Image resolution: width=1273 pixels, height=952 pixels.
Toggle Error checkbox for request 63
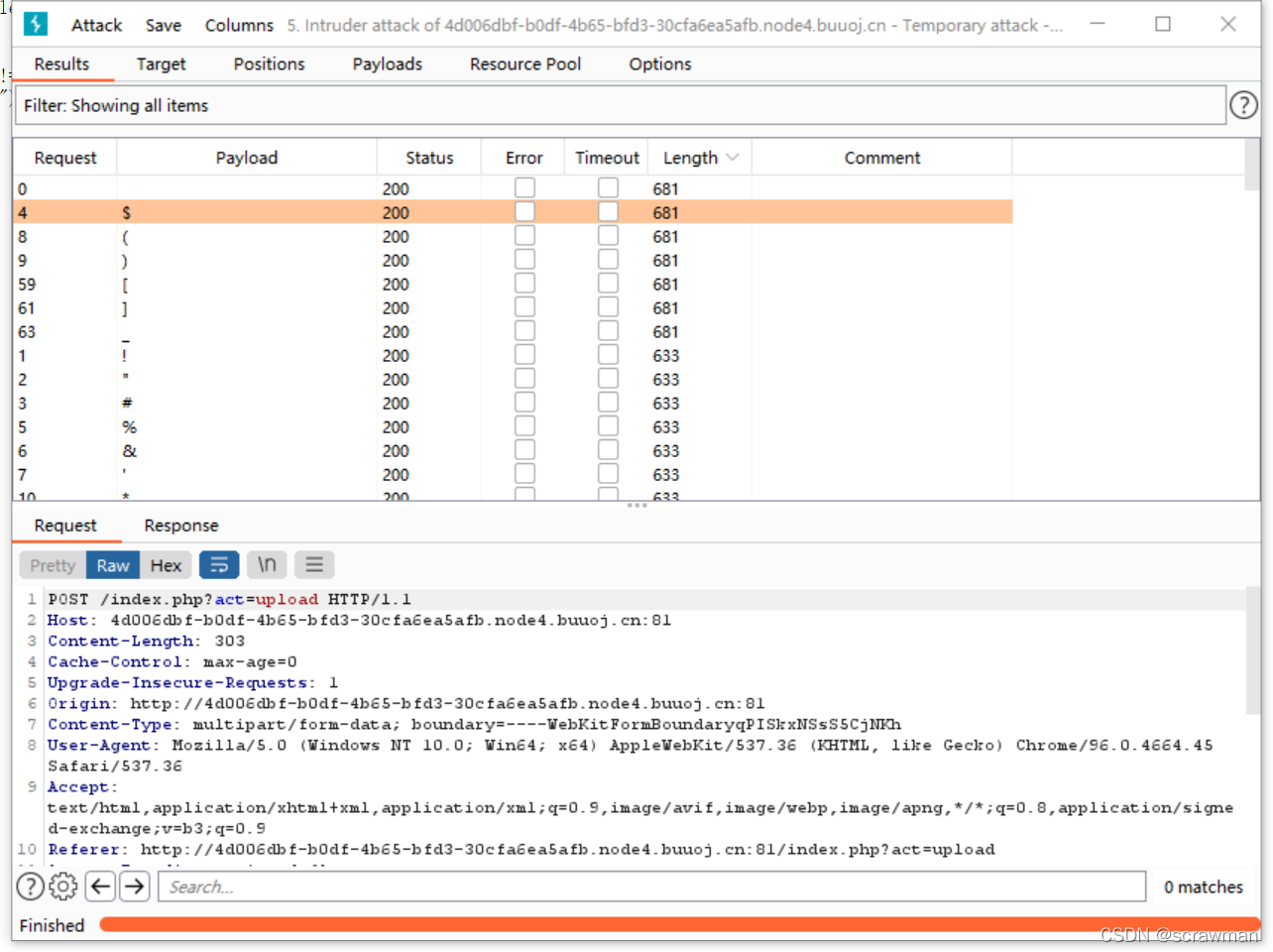tap(524, 331)
